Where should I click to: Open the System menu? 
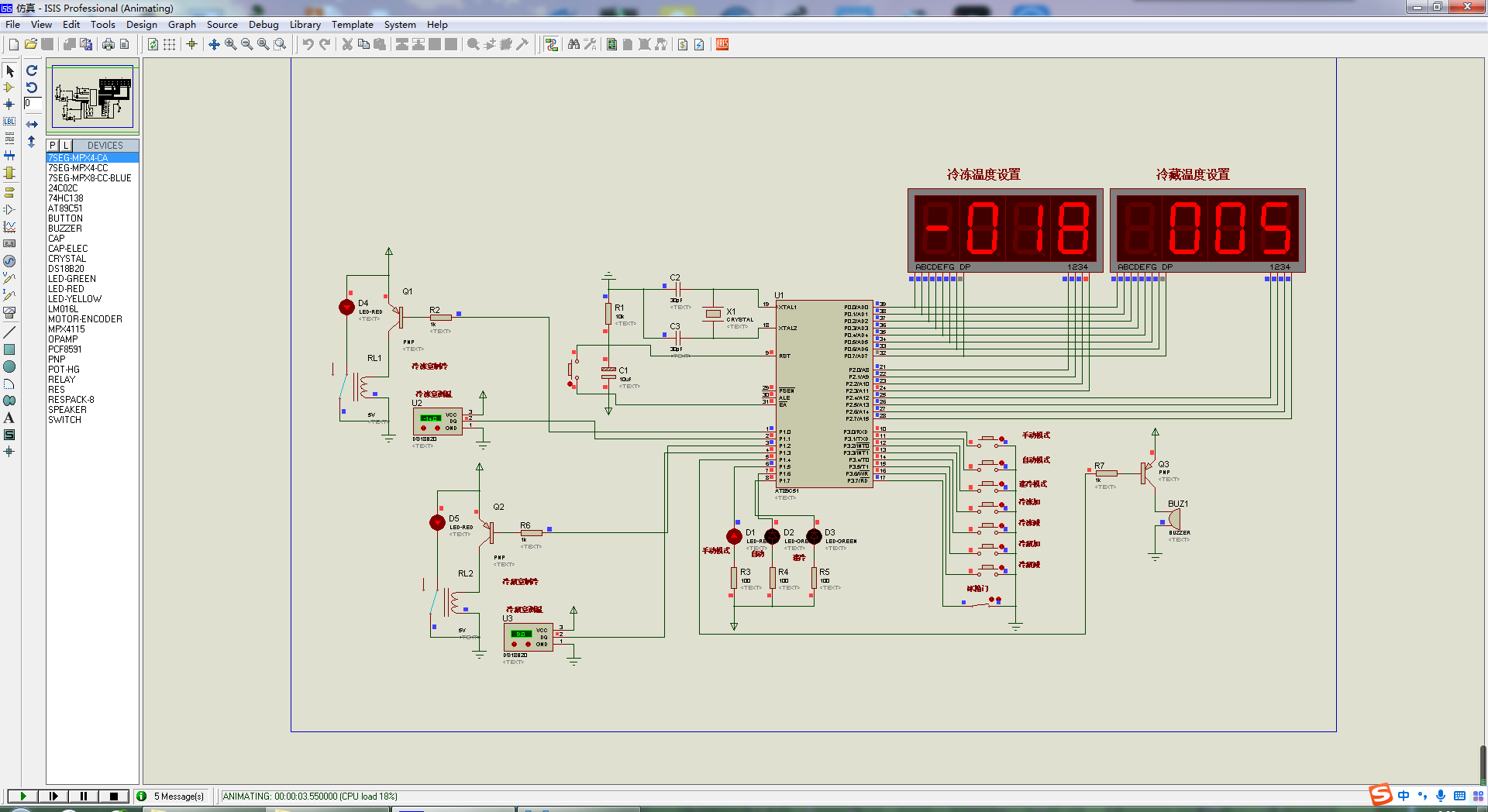pos(400,25)
